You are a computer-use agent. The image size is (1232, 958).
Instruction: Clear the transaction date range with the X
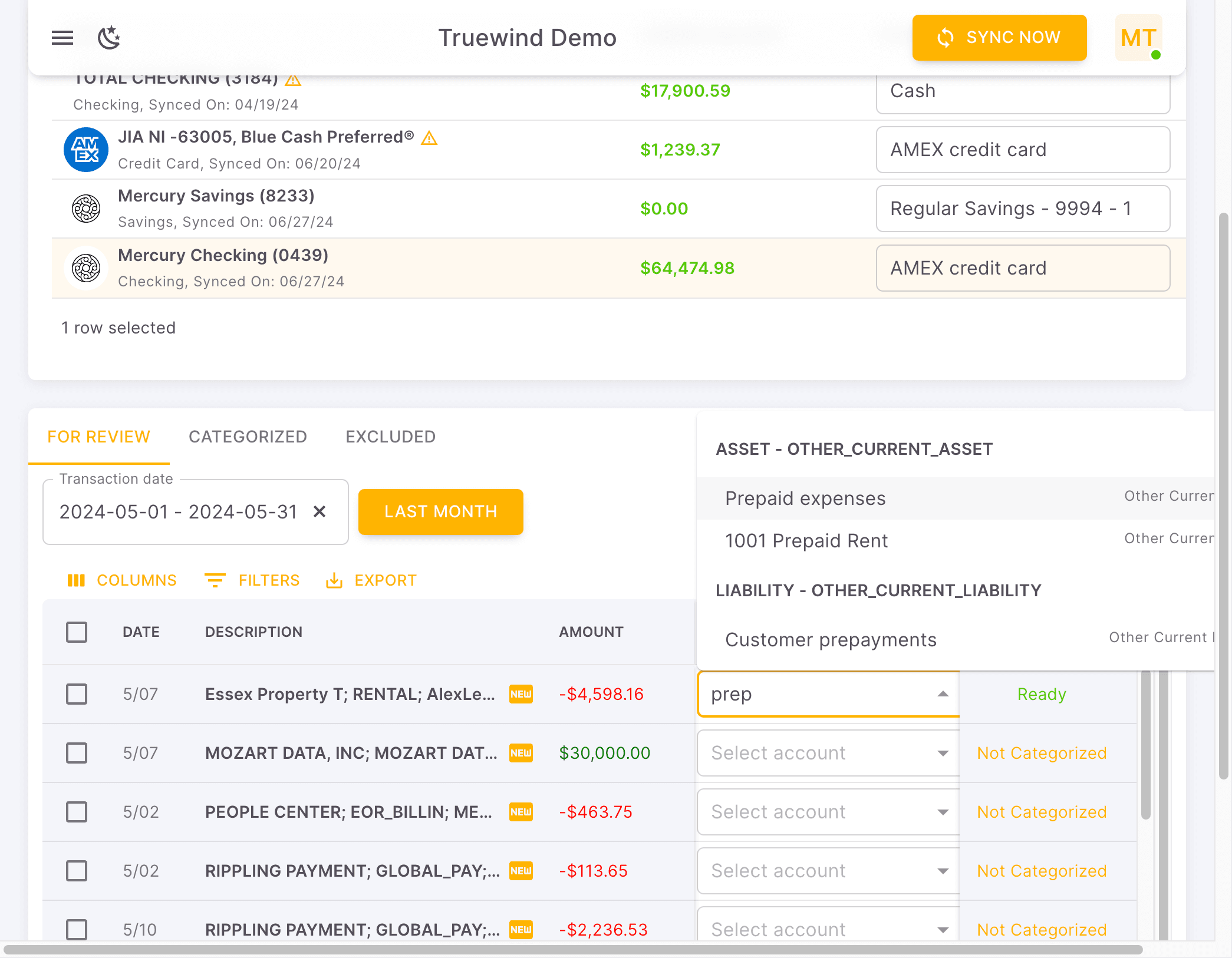coord(320,512)
